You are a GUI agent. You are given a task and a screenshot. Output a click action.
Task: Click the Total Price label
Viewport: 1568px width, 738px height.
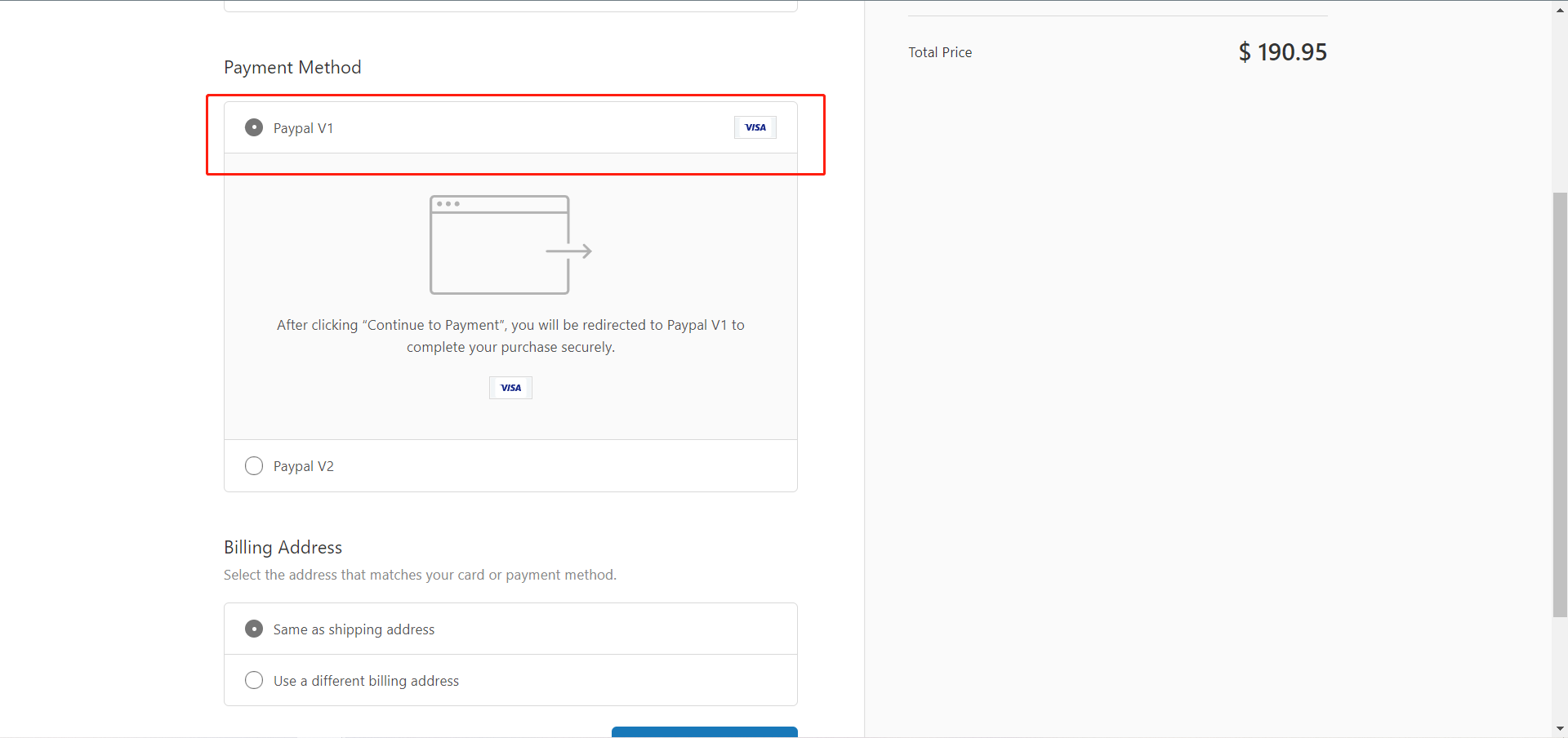[940, 52]
